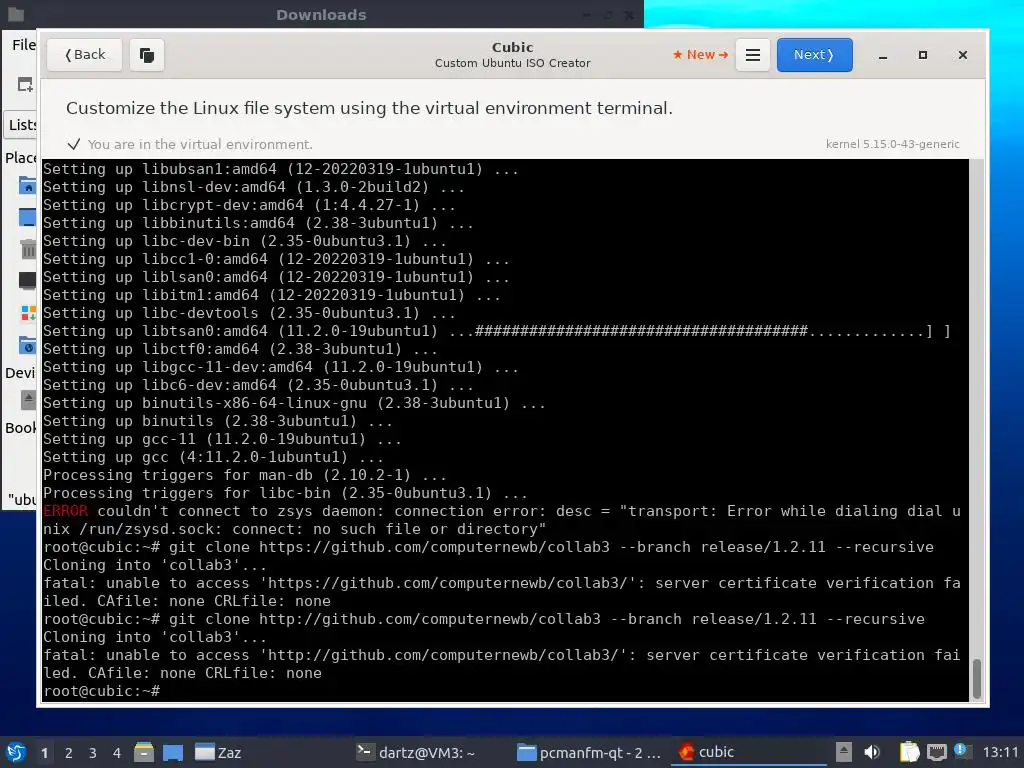Open Computer place in Downloads sidebar

pyautogui.click(x=27, y=280)
